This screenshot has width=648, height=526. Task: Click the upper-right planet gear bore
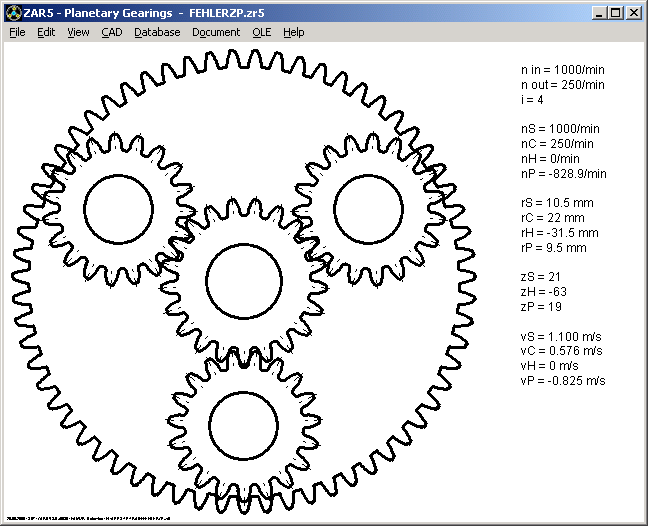(367, 208)
